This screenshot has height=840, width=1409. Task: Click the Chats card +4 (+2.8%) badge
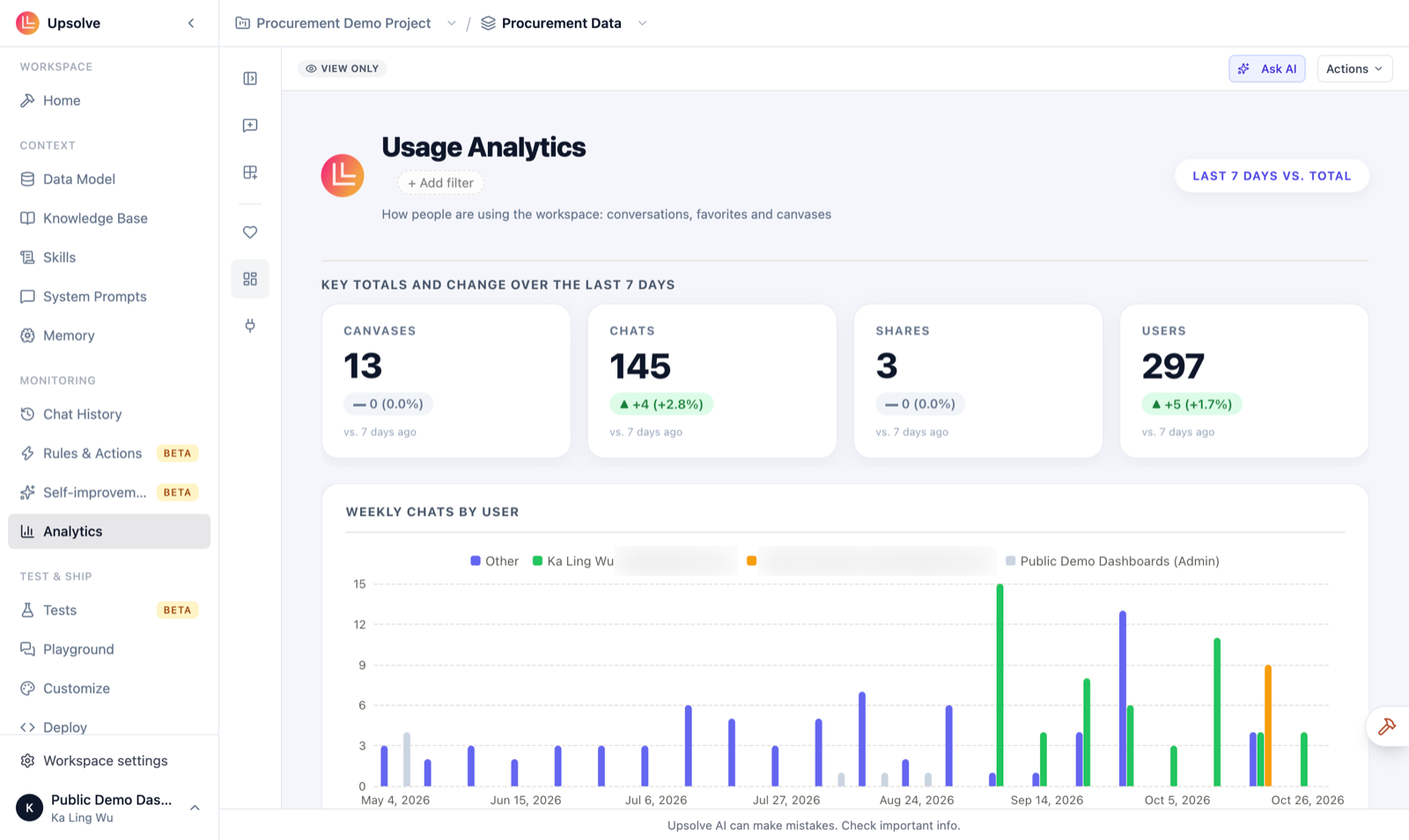[661, 404]
